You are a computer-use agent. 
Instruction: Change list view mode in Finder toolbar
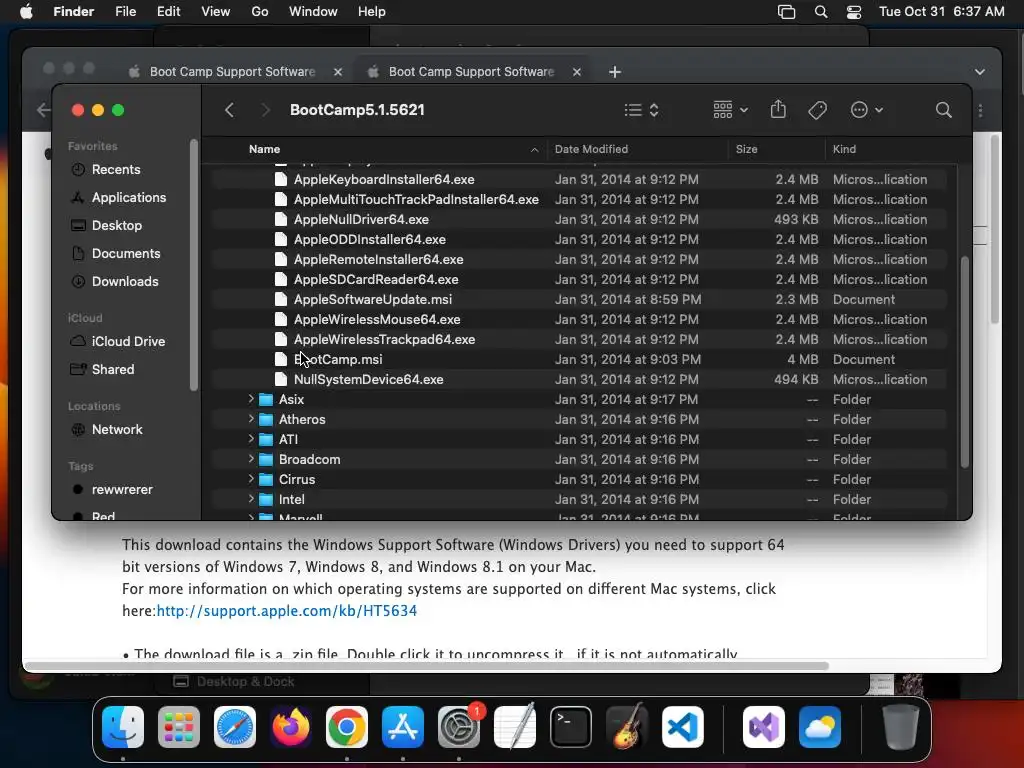(641, 110)
